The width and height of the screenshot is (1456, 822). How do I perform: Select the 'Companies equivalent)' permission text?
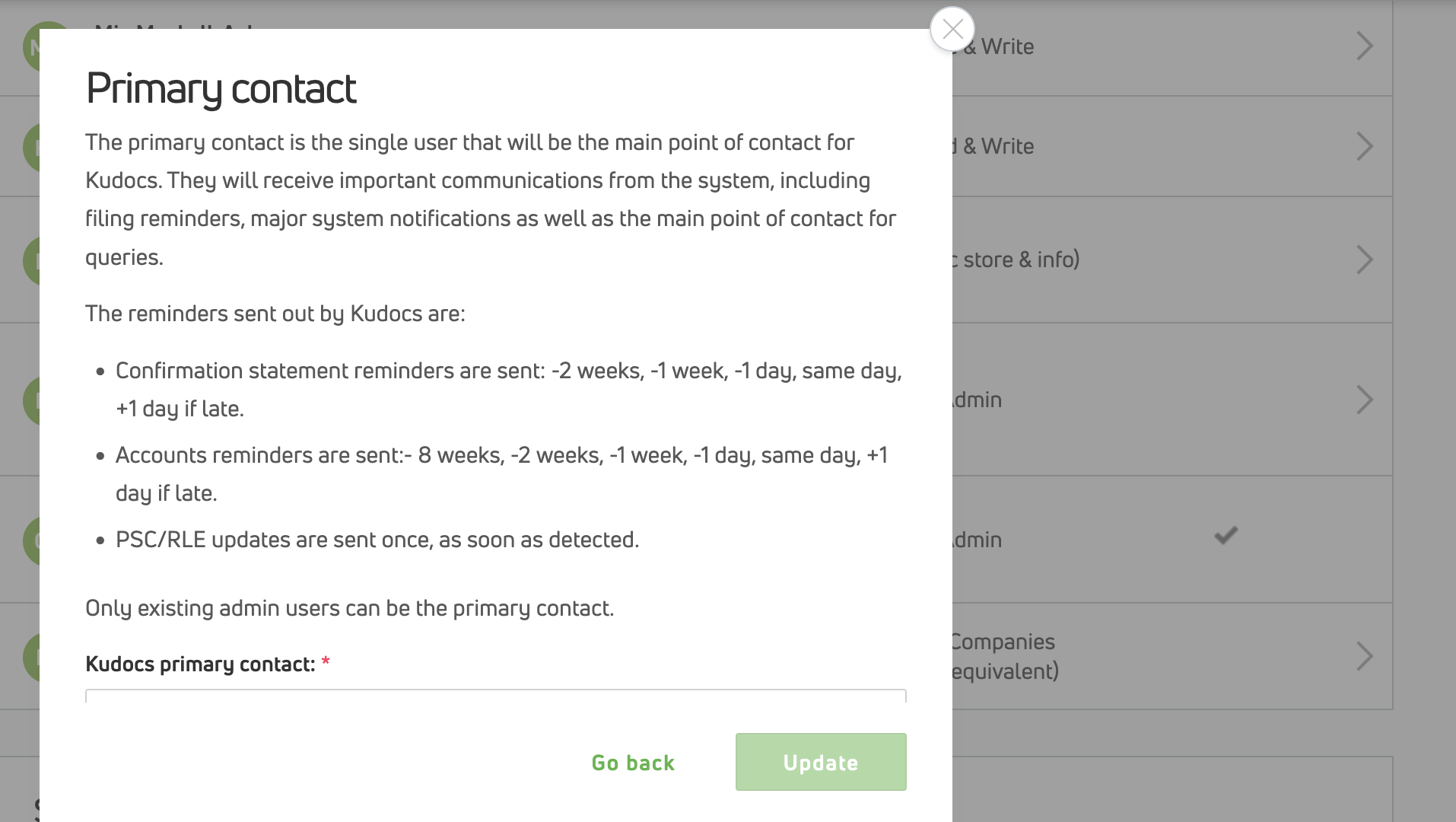point(1003,656)
